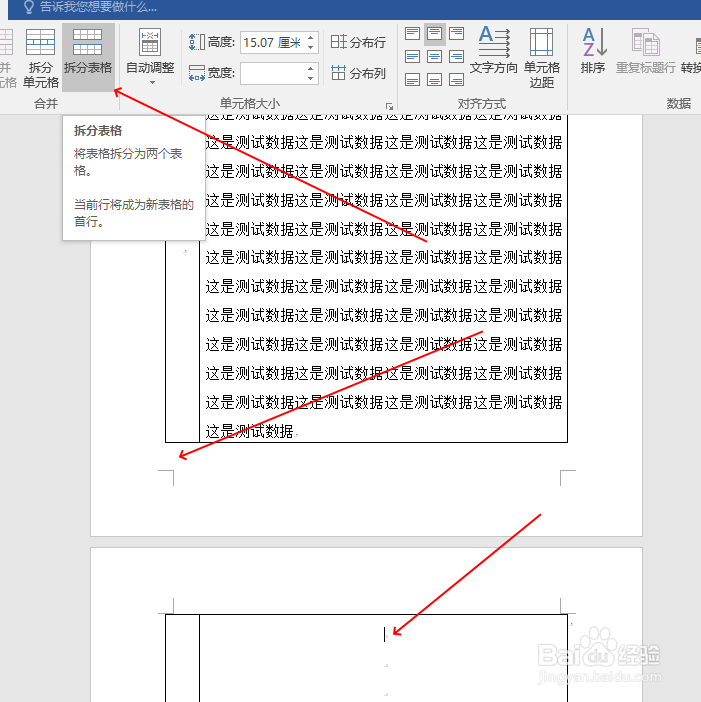Screen dimensions: 701x702
Task: Select Align Top Left
Action: [412, 34]
